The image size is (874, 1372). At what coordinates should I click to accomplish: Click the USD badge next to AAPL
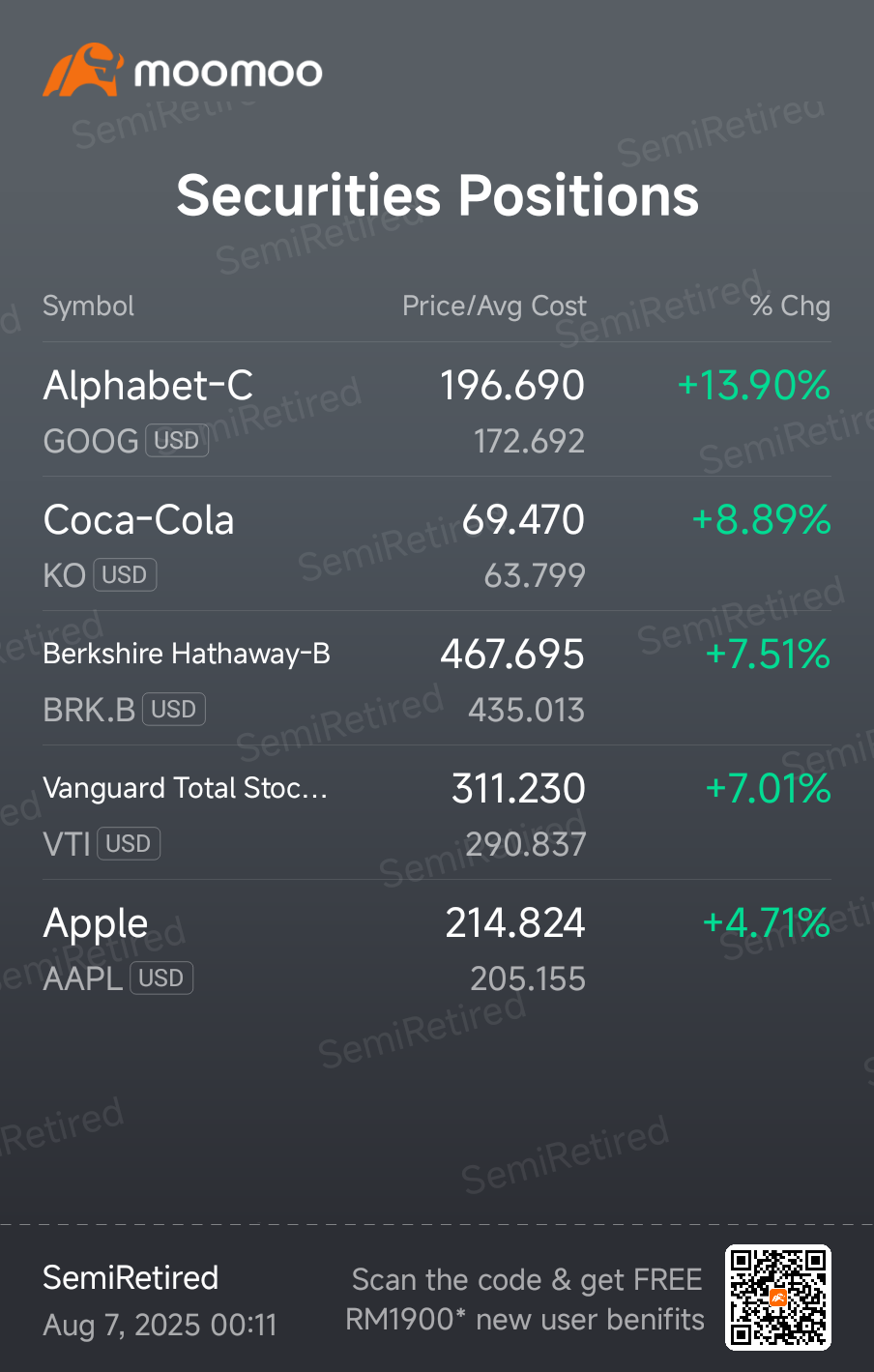click(x=161, y=978)
